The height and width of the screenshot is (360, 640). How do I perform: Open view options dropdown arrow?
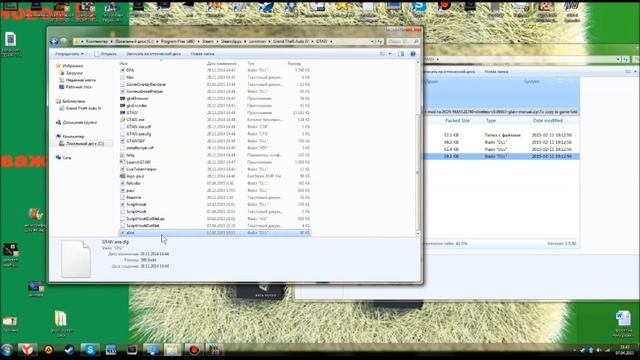389,54
